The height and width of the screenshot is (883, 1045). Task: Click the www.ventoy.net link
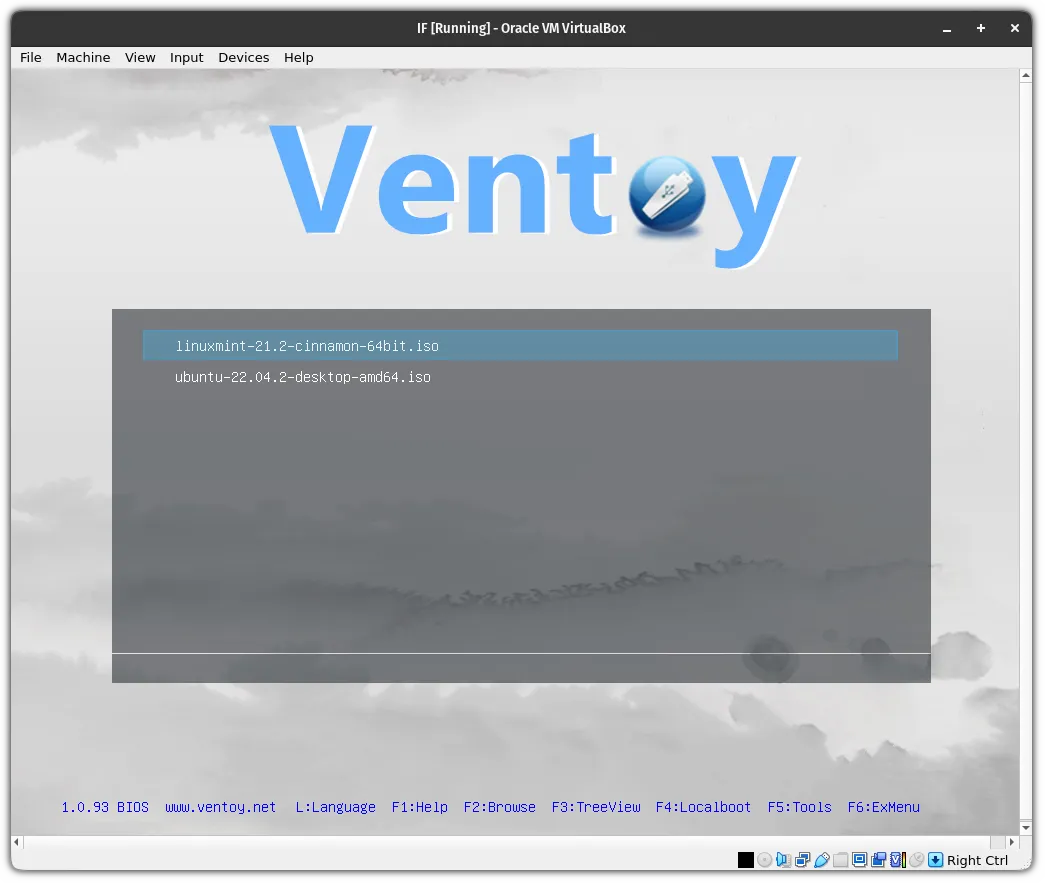tap(220, 807)
